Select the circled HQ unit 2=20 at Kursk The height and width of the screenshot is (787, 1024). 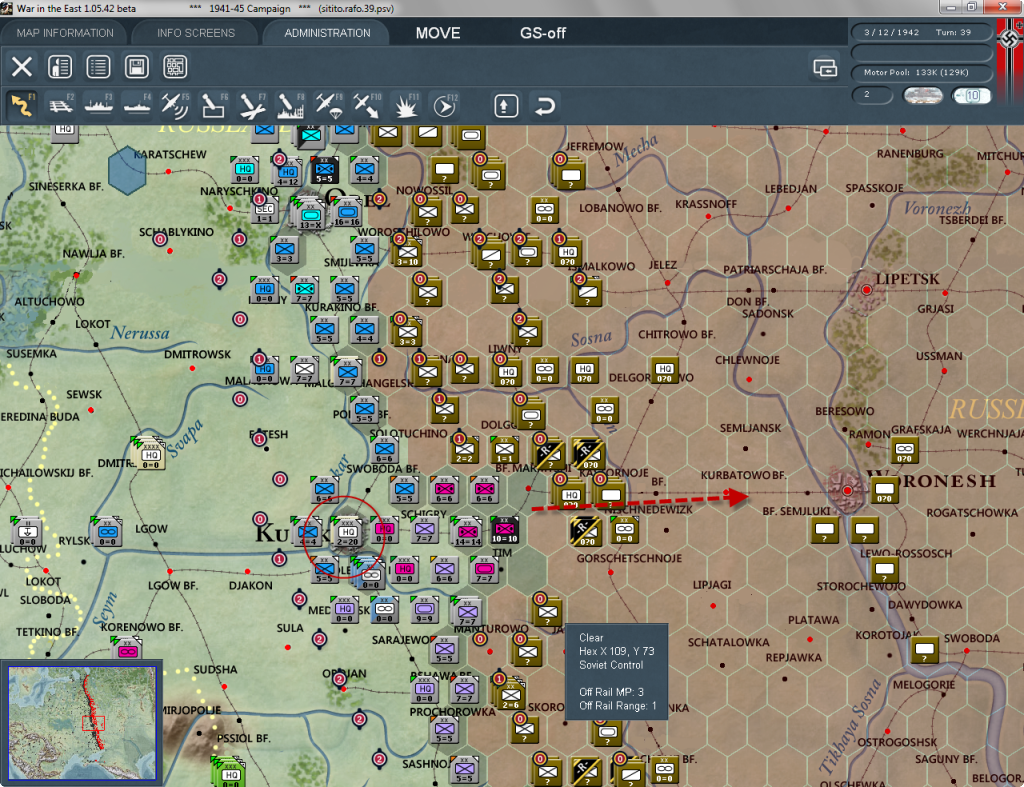[x=347, y=534]
